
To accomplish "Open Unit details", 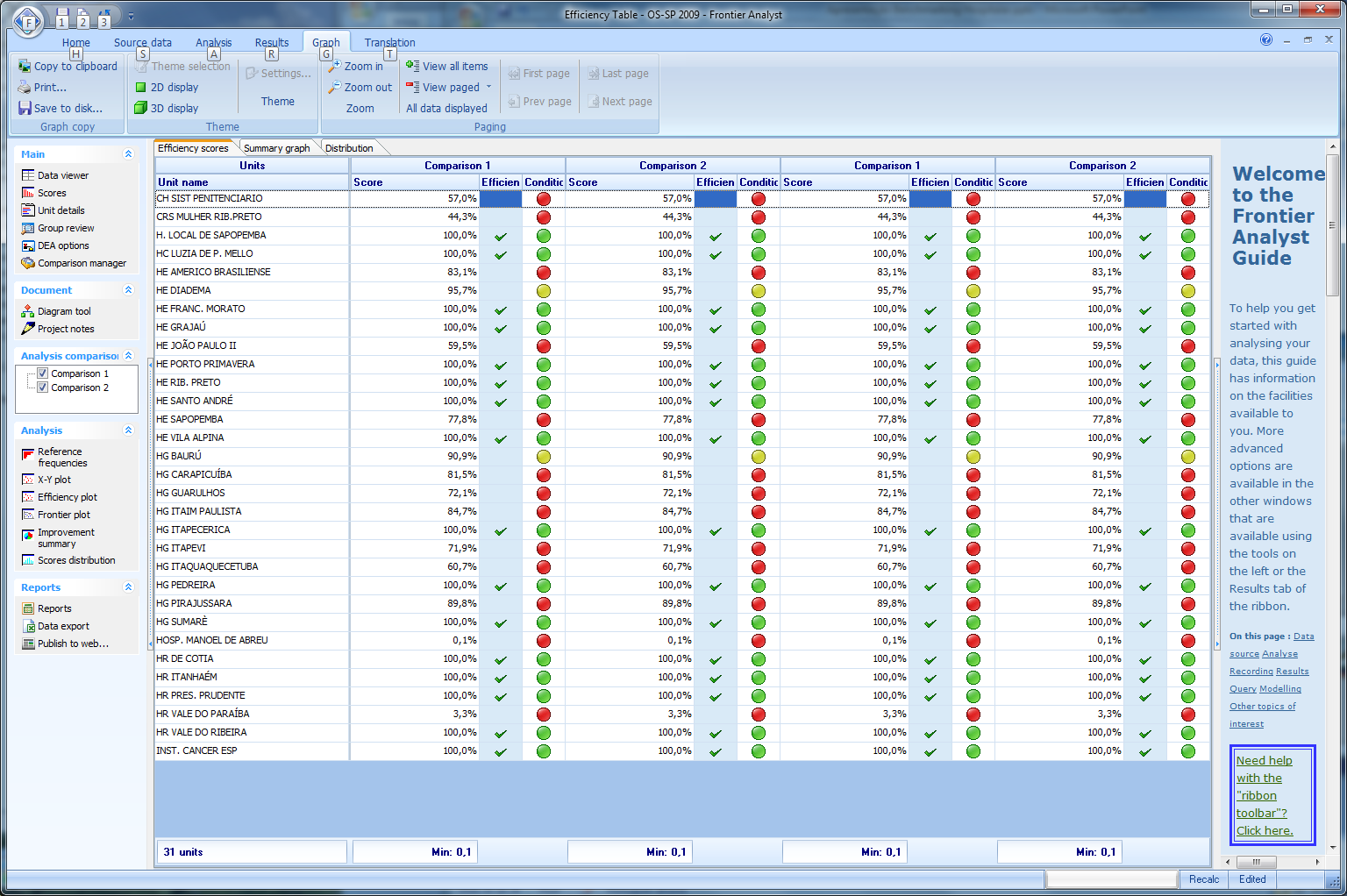I will click(53, 210).
